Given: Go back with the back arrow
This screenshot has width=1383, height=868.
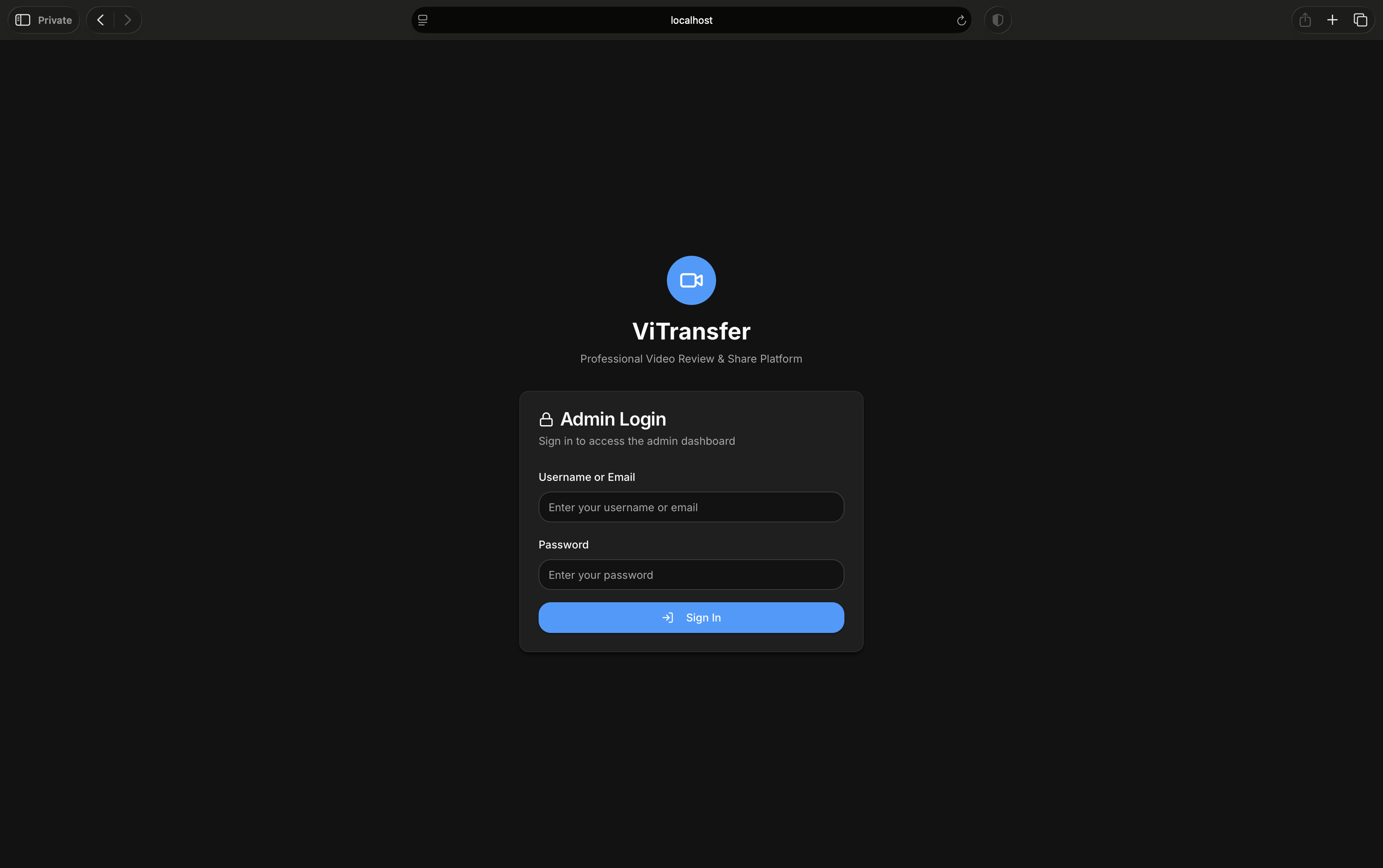Looking at the screenshot, I should (x=101, y=20).
